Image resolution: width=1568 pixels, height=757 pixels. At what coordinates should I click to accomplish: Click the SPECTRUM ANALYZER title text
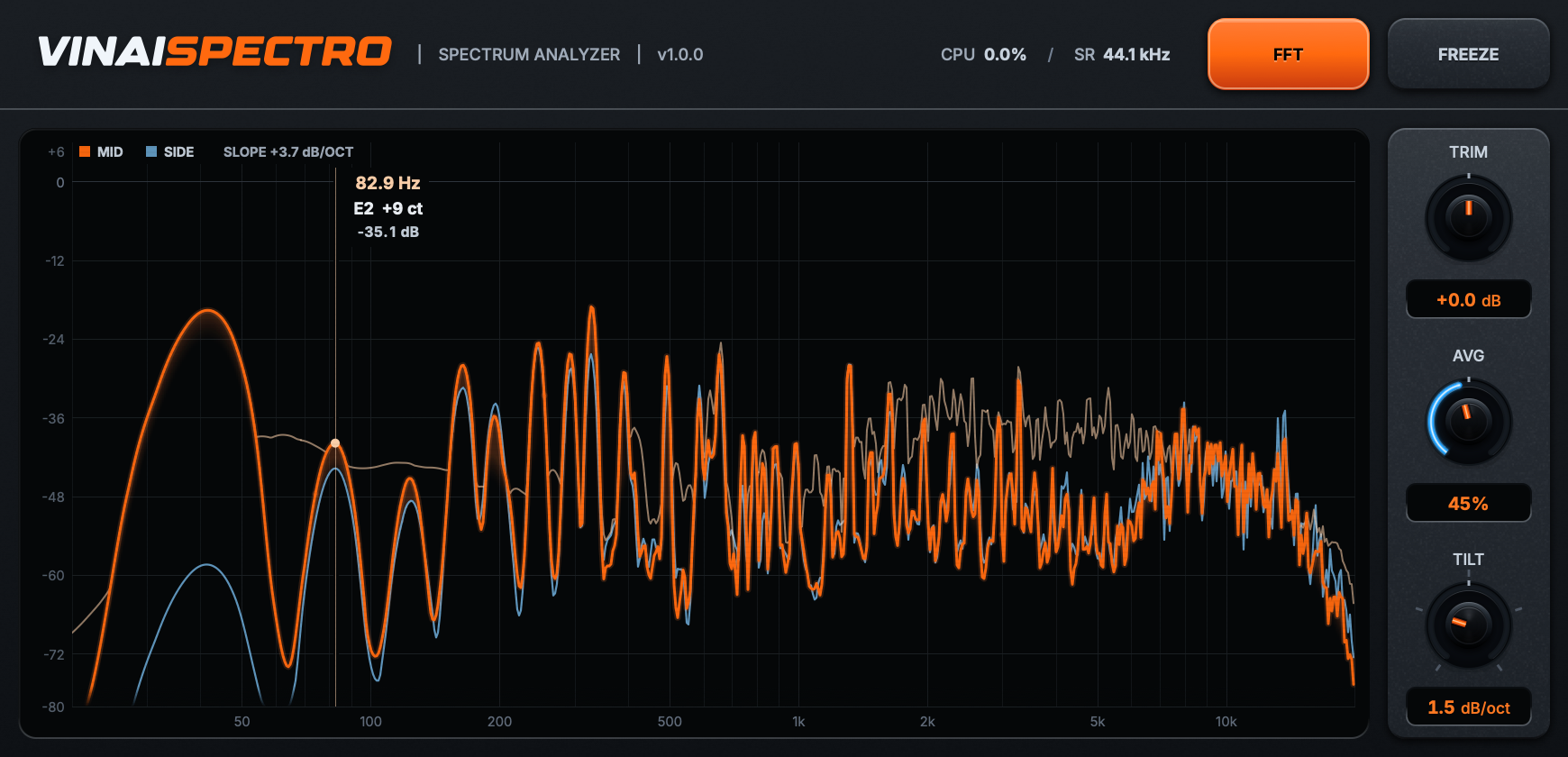[x=529, y=54]
